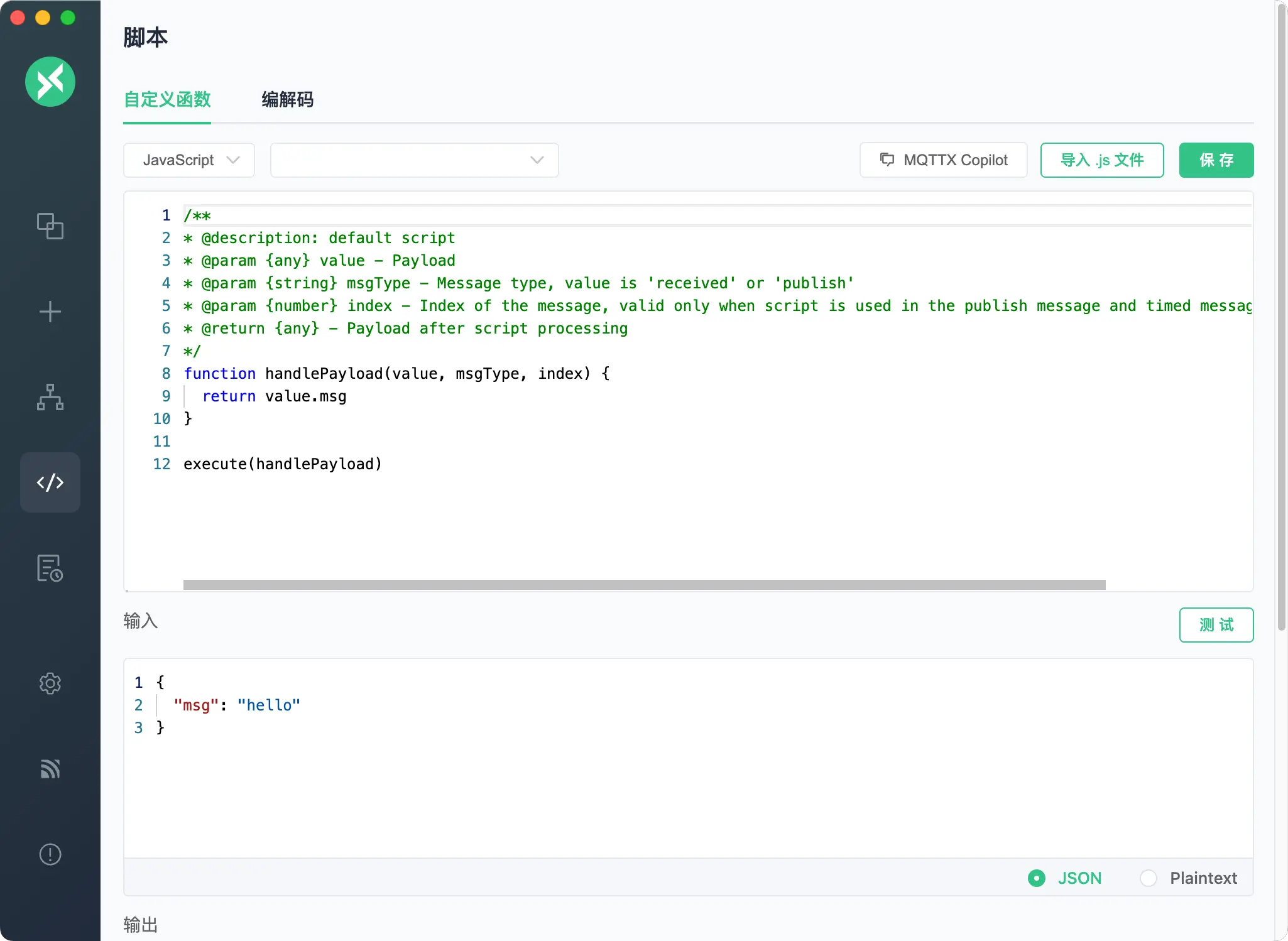Open the About info icon at bottom
This screenshot has height=941, width=1288.
50,854
